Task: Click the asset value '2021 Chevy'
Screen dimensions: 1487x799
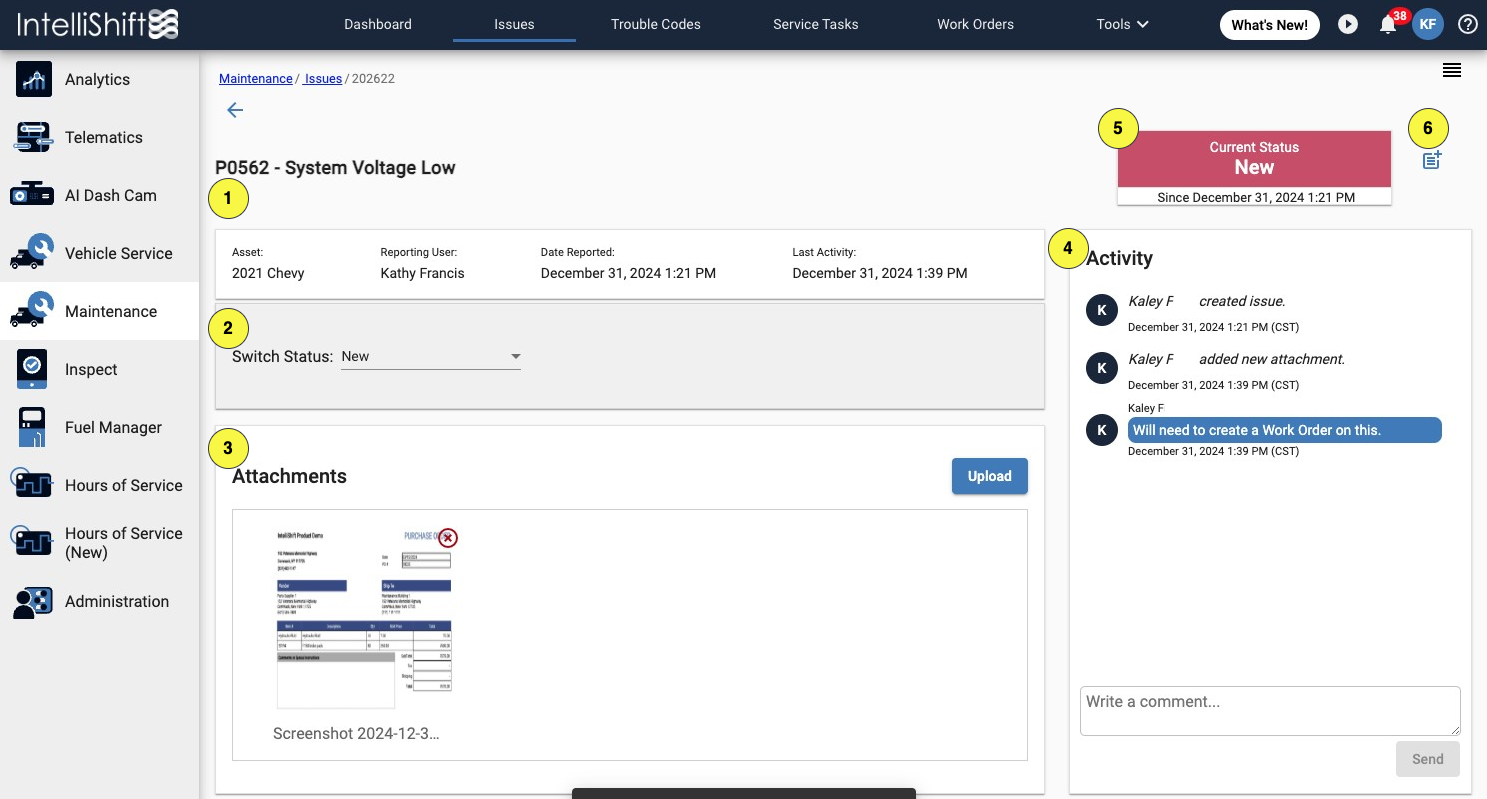Action: (268, 273)
